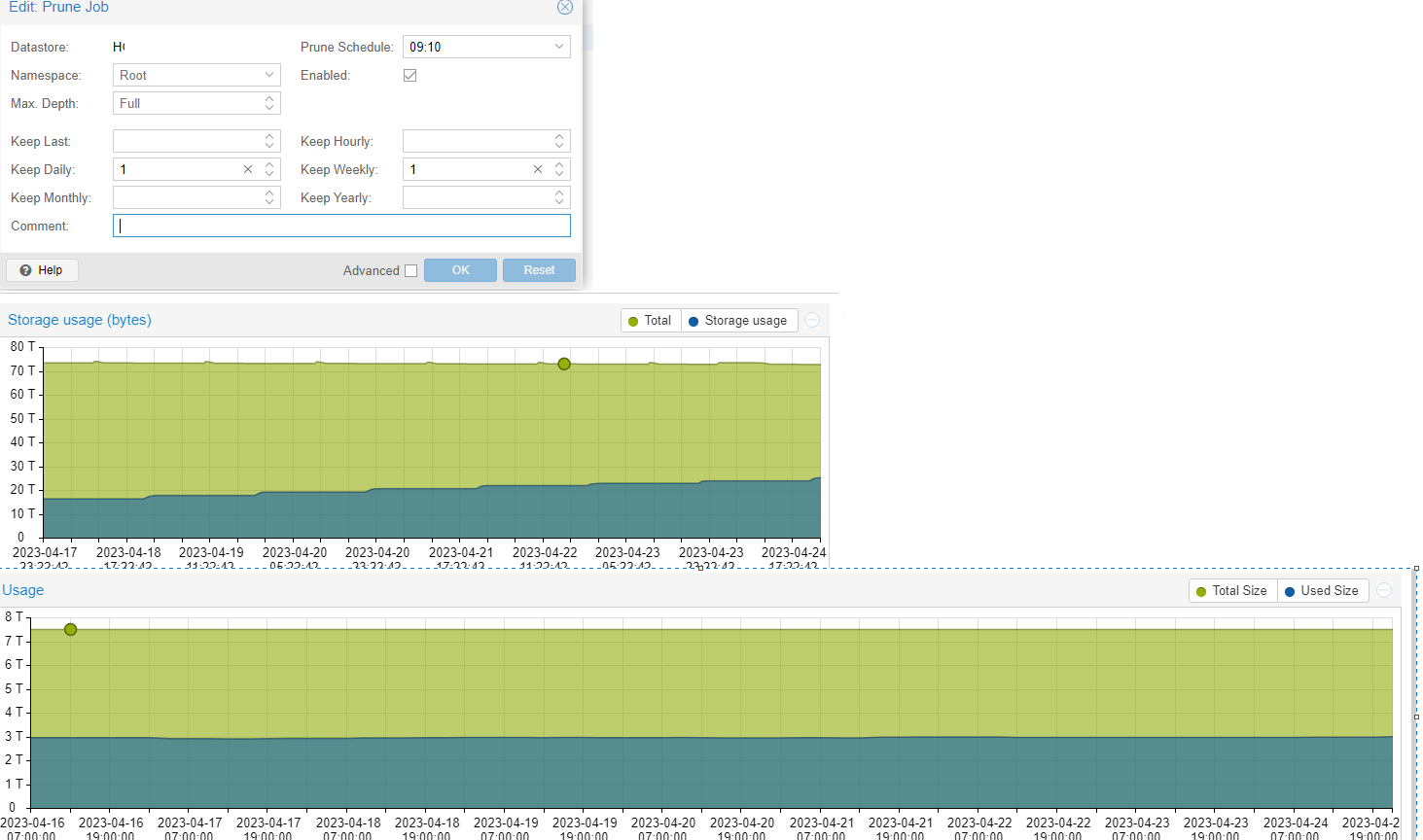Open Help for the prune job
The height and width of the screenshot is (840, 1423).
42,270
